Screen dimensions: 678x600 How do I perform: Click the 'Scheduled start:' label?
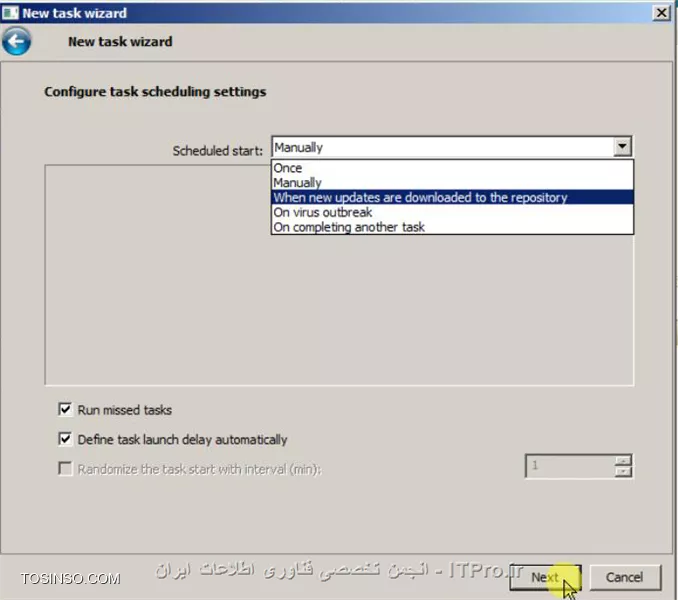[x=217, y=151]
